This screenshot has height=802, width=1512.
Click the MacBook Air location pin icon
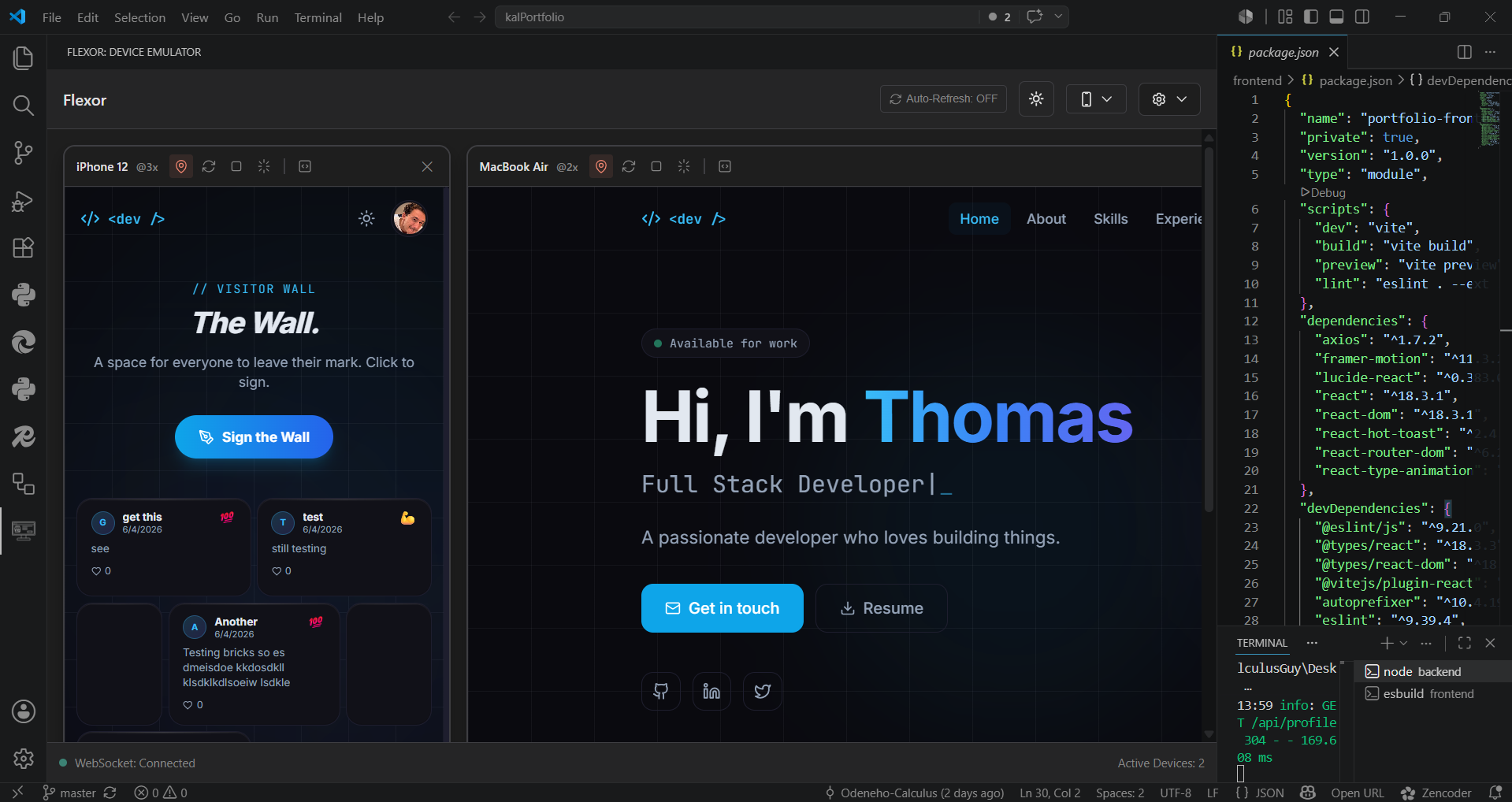[601, 166]
